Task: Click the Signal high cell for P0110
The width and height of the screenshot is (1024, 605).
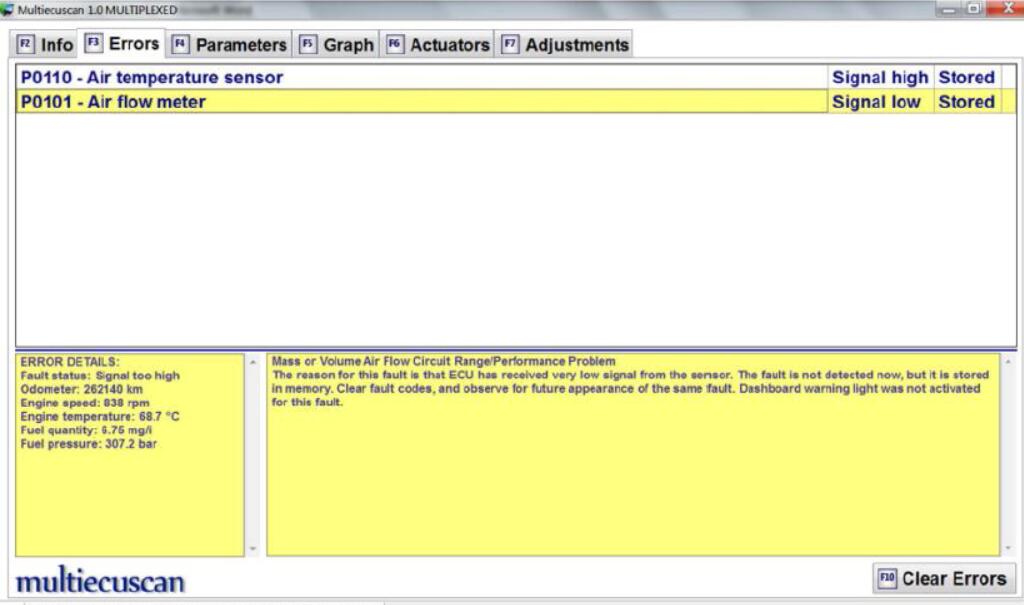Action: point(880,77)
